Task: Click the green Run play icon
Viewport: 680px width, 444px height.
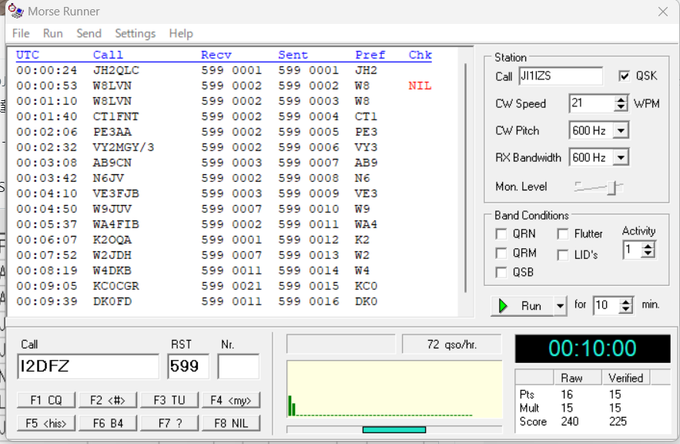Action: point(503,306)
